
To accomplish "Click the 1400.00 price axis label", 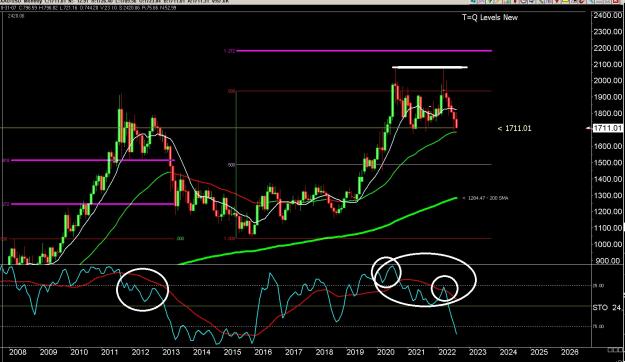I will tap(607, 179).
